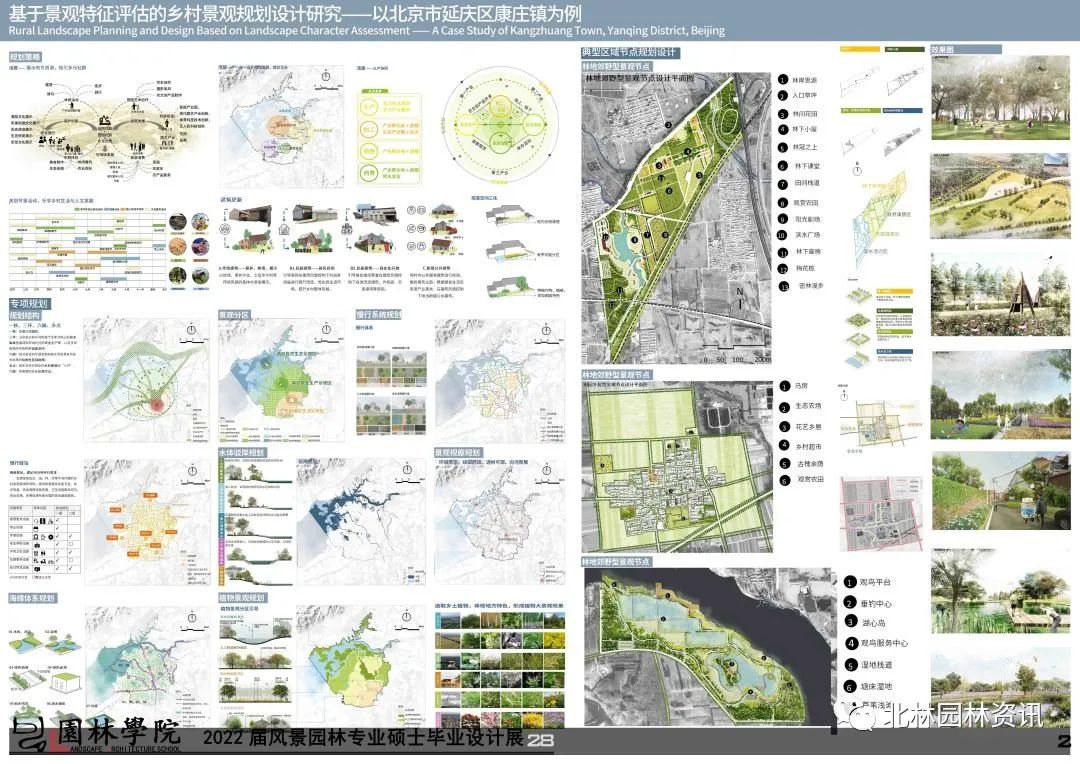The height and width of the screenshot is (764, 1080).
Task: Click the number 10 marker beside 滨水广场
Action: [782, 235]
